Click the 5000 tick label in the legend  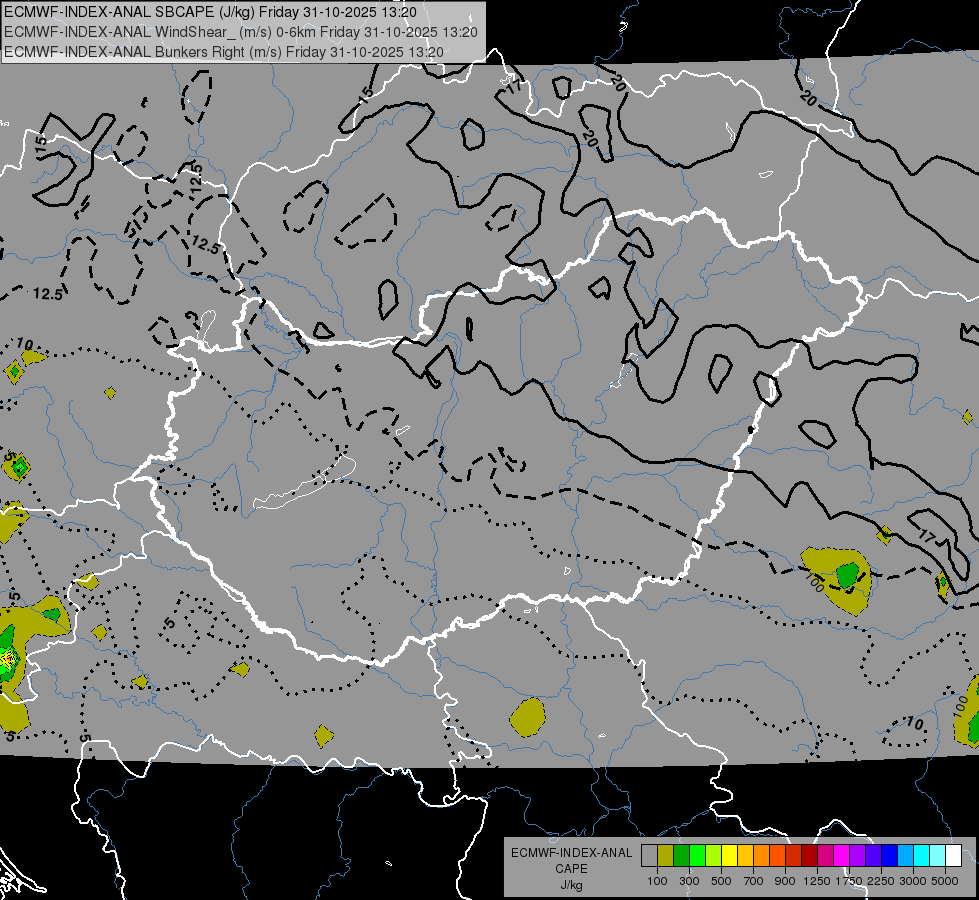pyautogui.click(x=945, y=881)
